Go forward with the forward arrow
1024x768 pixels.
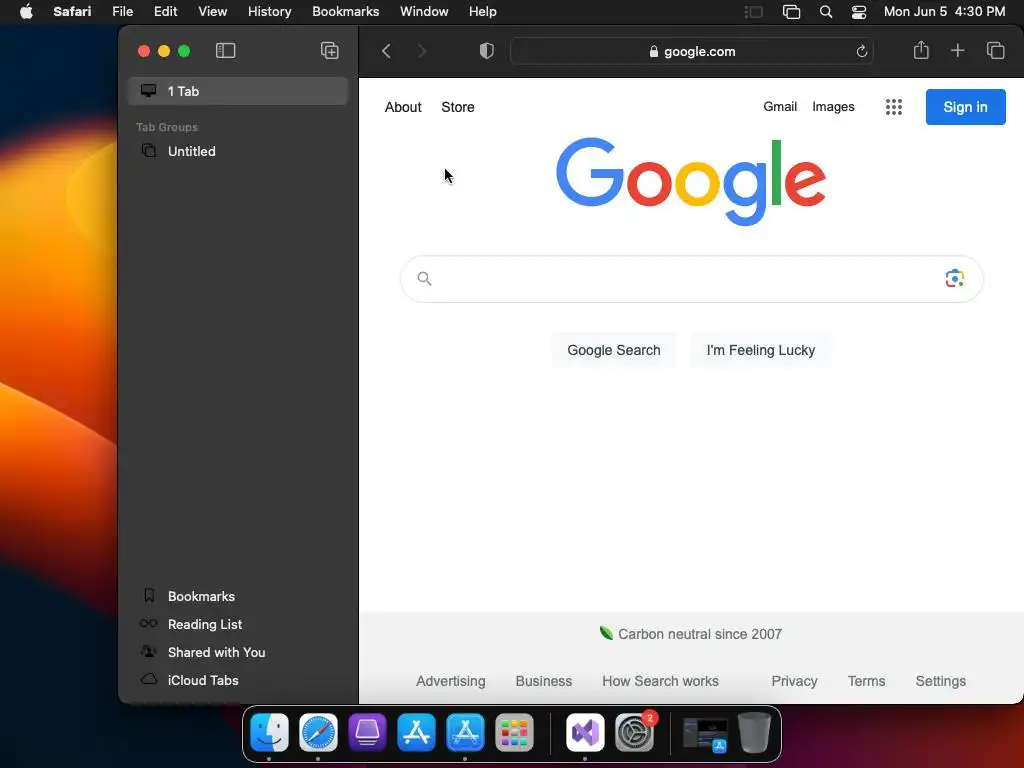422,51
